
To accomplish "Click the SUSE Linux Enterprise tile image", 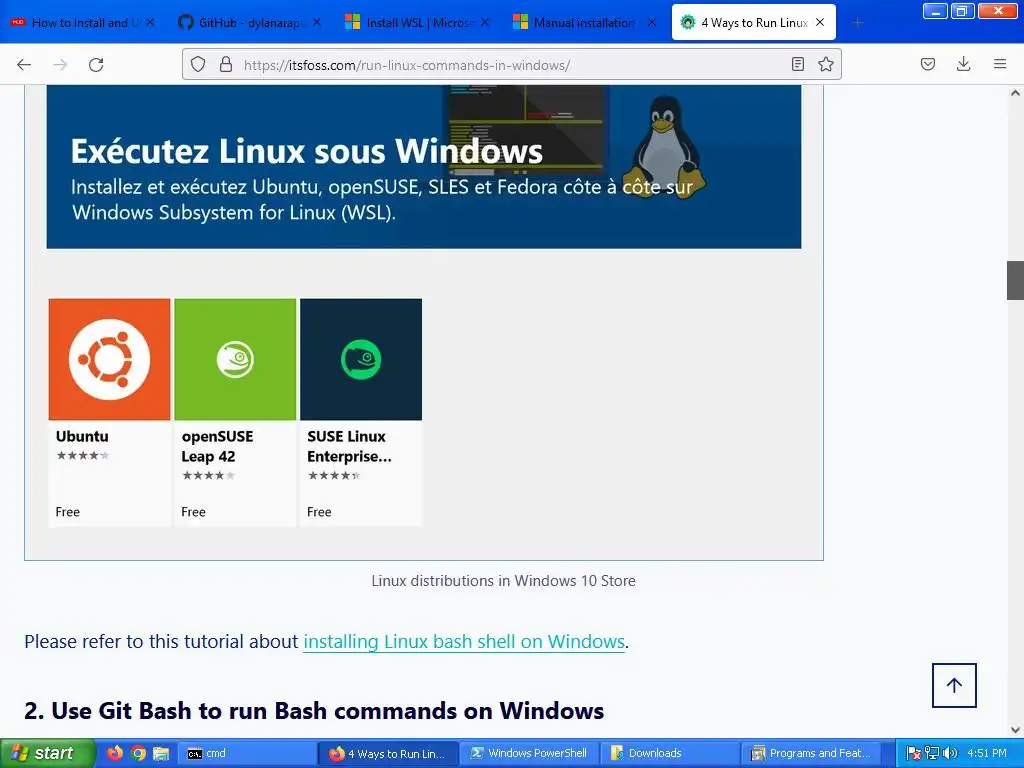I will click(x=360, y=359).
